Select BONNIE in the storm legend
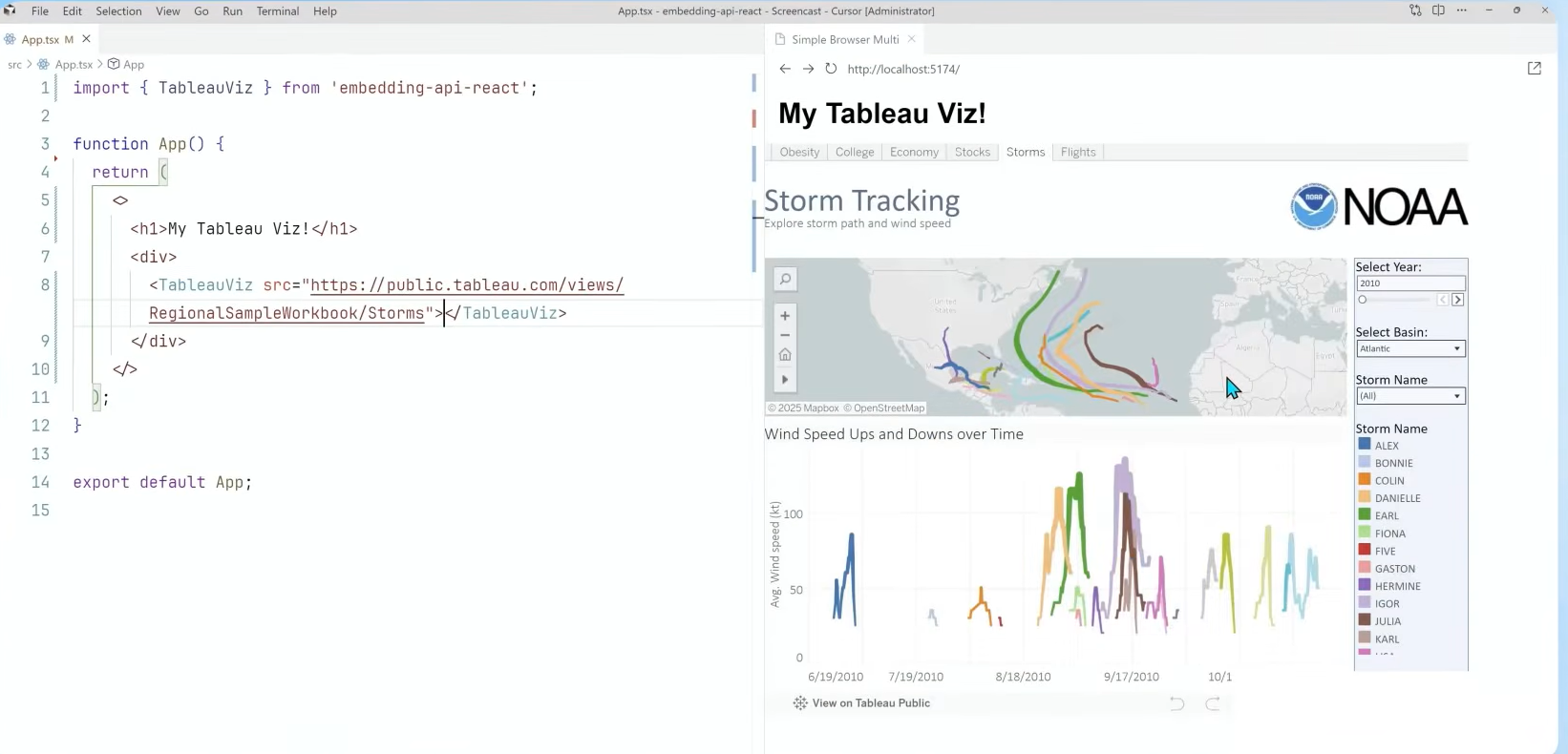This screenshot has height=754, width=1568. 1393,463
